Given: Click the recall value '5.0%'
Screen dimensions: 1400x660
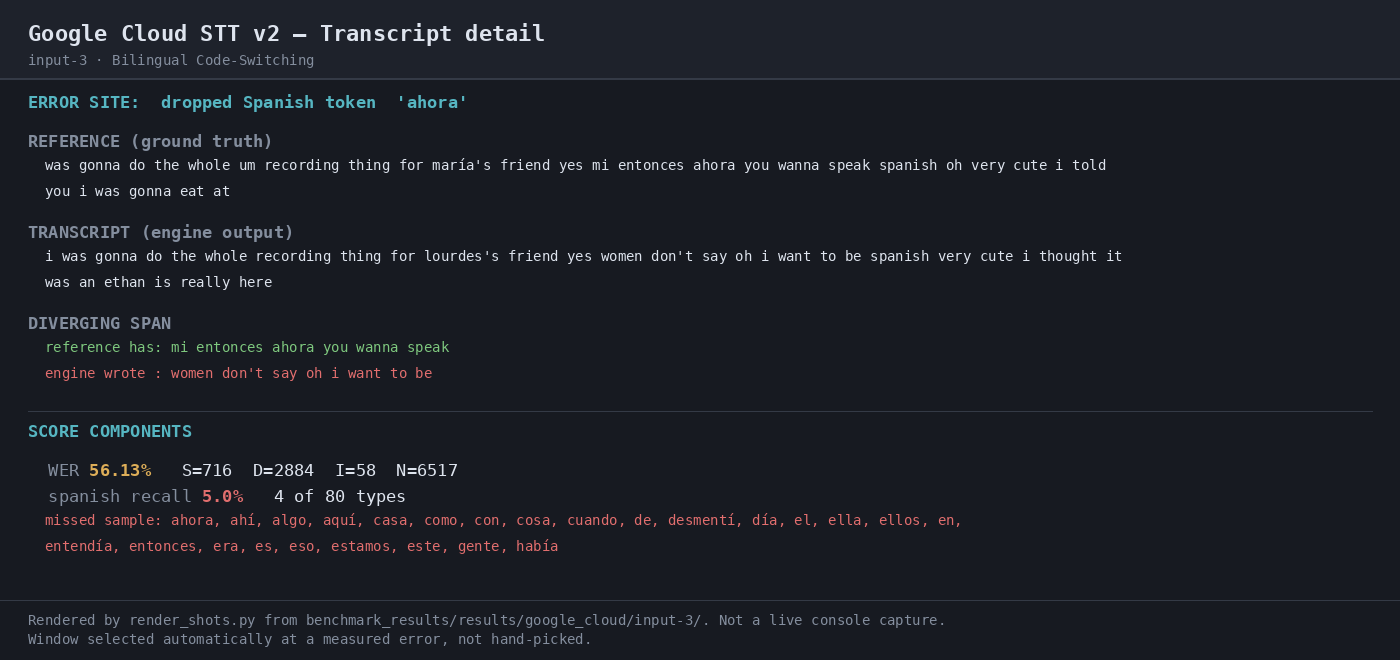Looking at the screenshot, I should coord(222,497).
